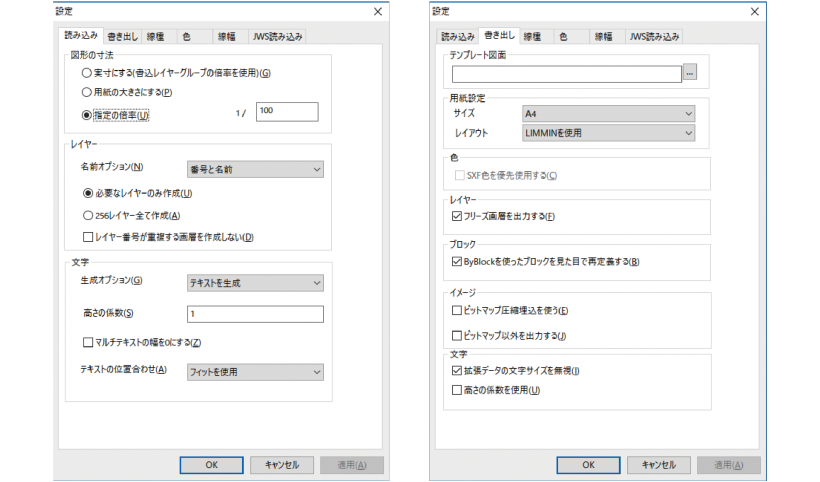Click the browse (...) button for template
This screenshot has width=820, height=482.
tap(690, 73)
